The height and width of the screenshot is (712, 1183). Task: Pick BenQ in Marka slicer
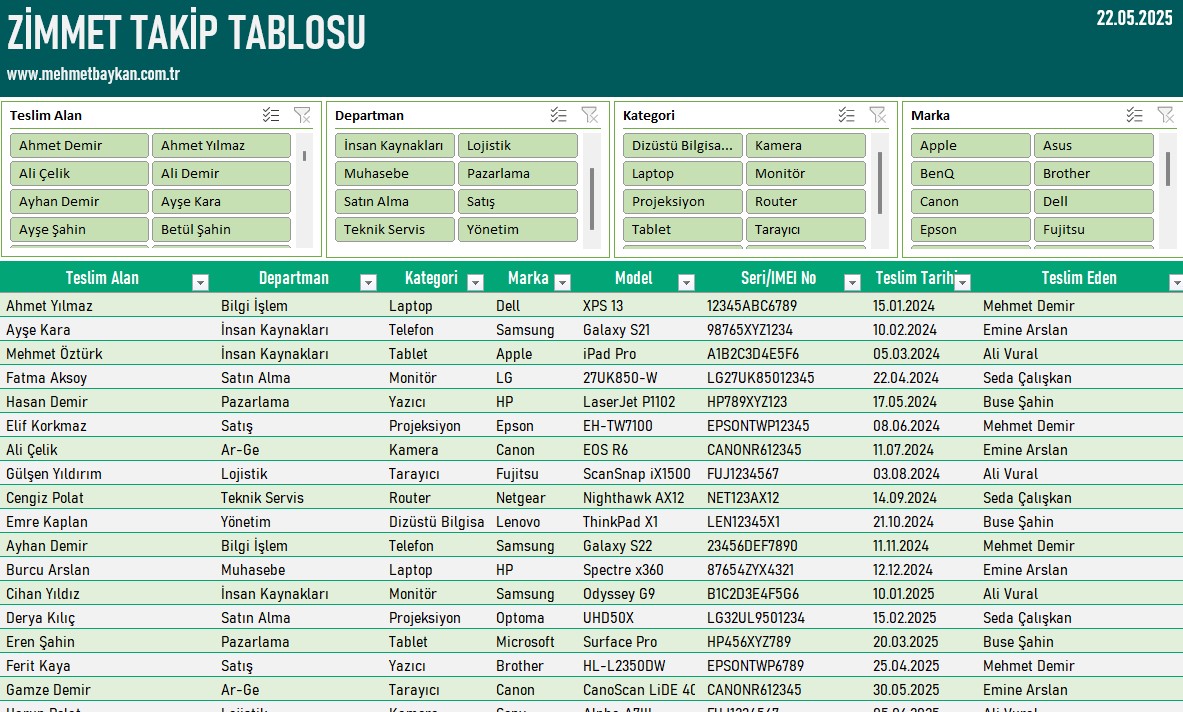click(971, 173)
